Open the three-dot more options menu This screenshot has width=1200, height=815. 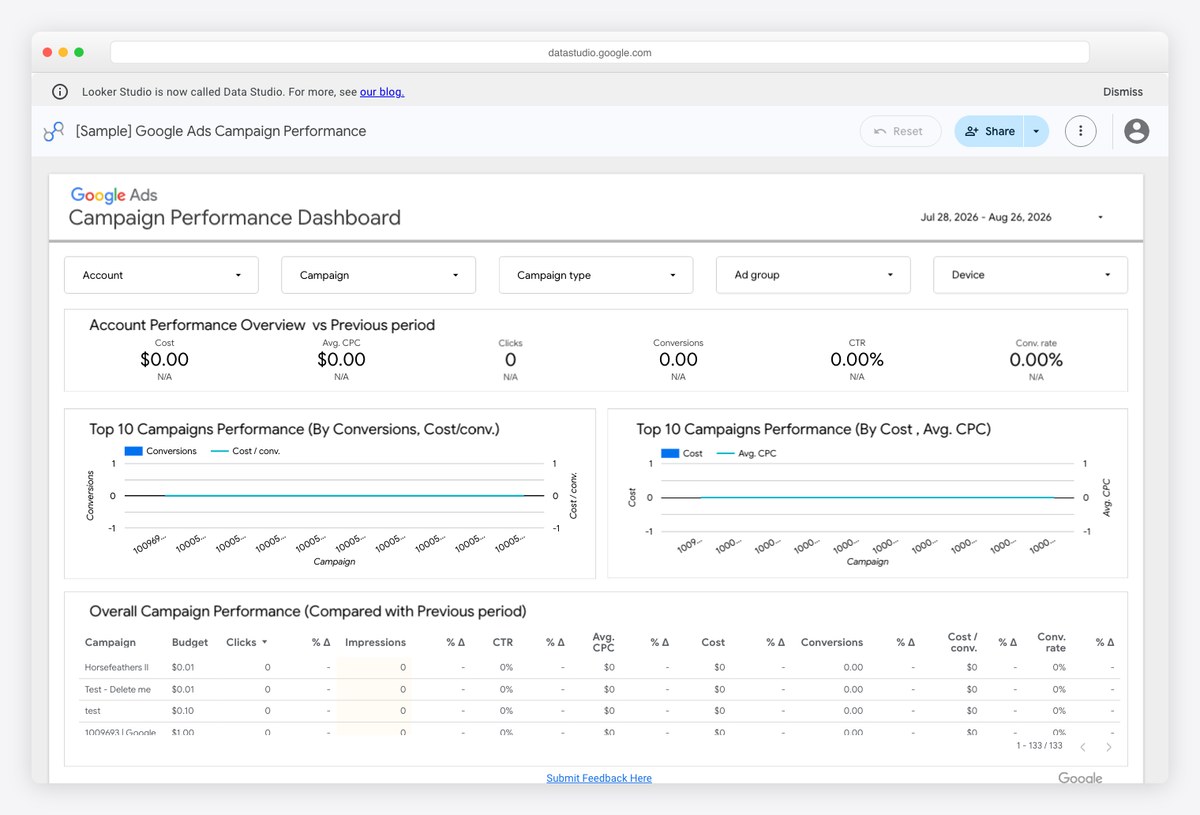point(1080,131)
